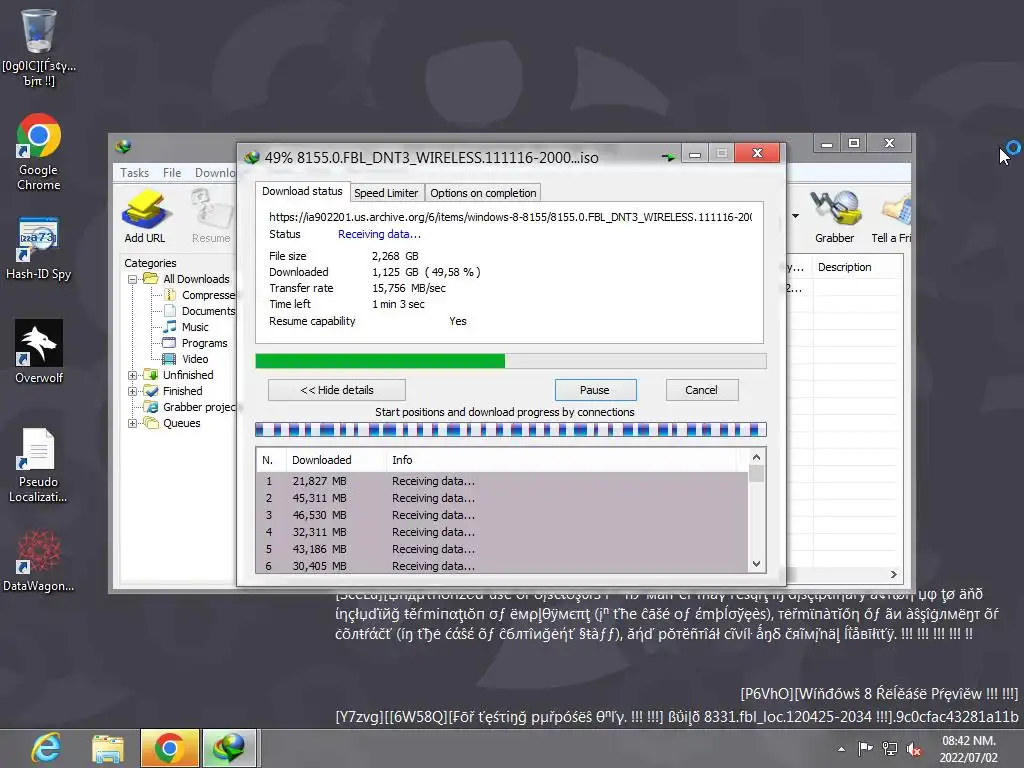Open the toolbar dropdown arrow beside Grabber
Image resolution: width=1024 pixels, height=768 pixels.
click(x=795, y=216)
